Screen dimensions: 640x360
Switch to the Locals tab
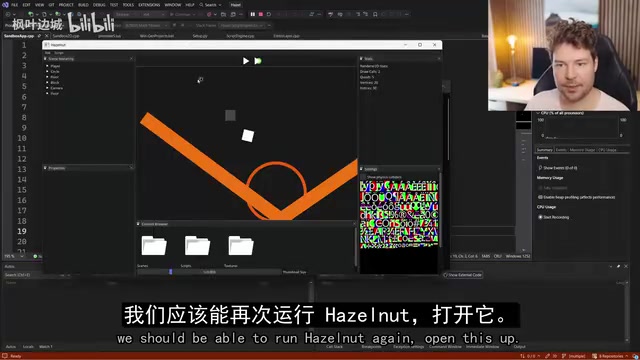pyautogui.click(x=28, y=347)
